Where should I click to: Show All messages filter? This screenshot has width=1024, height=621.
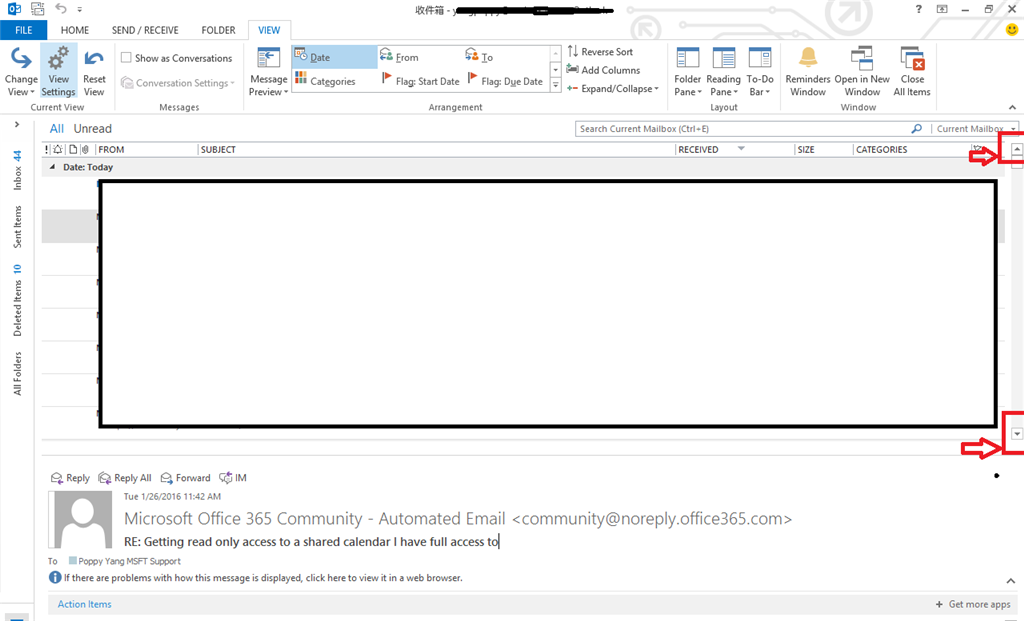pos(57,129)
